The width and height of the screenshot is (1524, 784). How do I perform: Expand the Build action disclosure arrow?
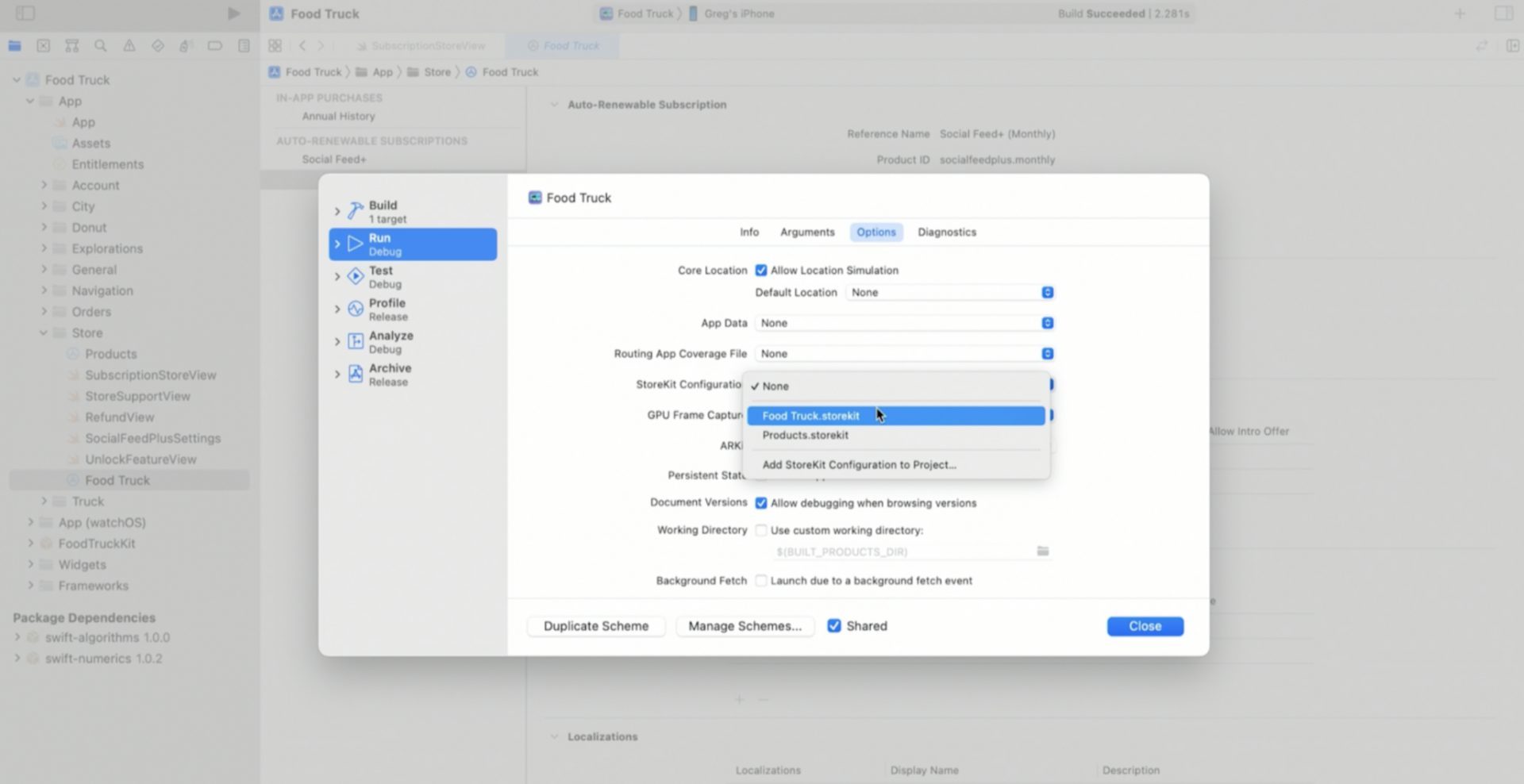click(337, 211)
